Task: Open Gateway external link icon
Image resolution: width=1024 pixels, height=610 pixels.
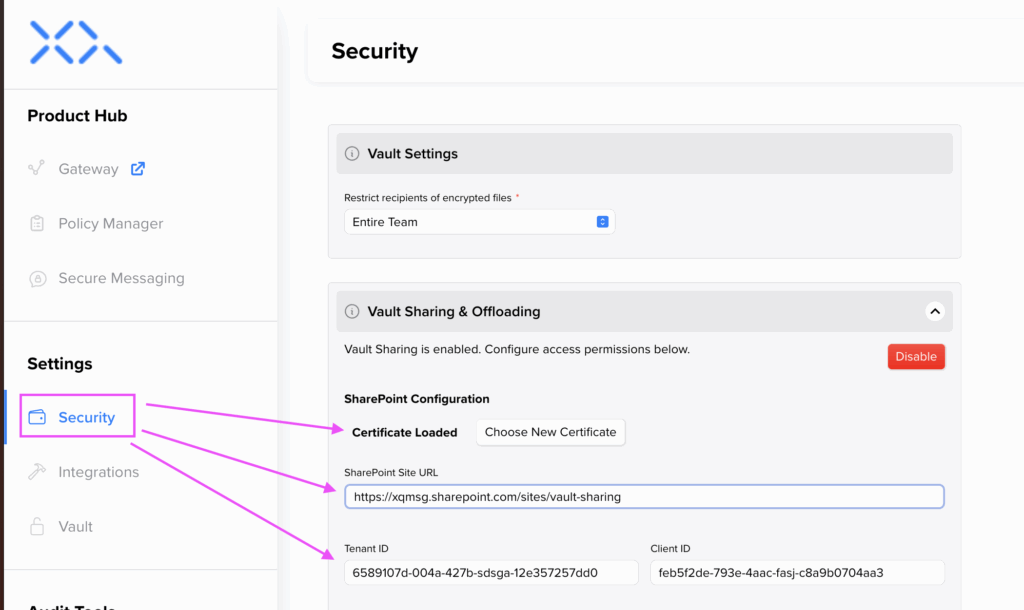Action: click(138, 169)
